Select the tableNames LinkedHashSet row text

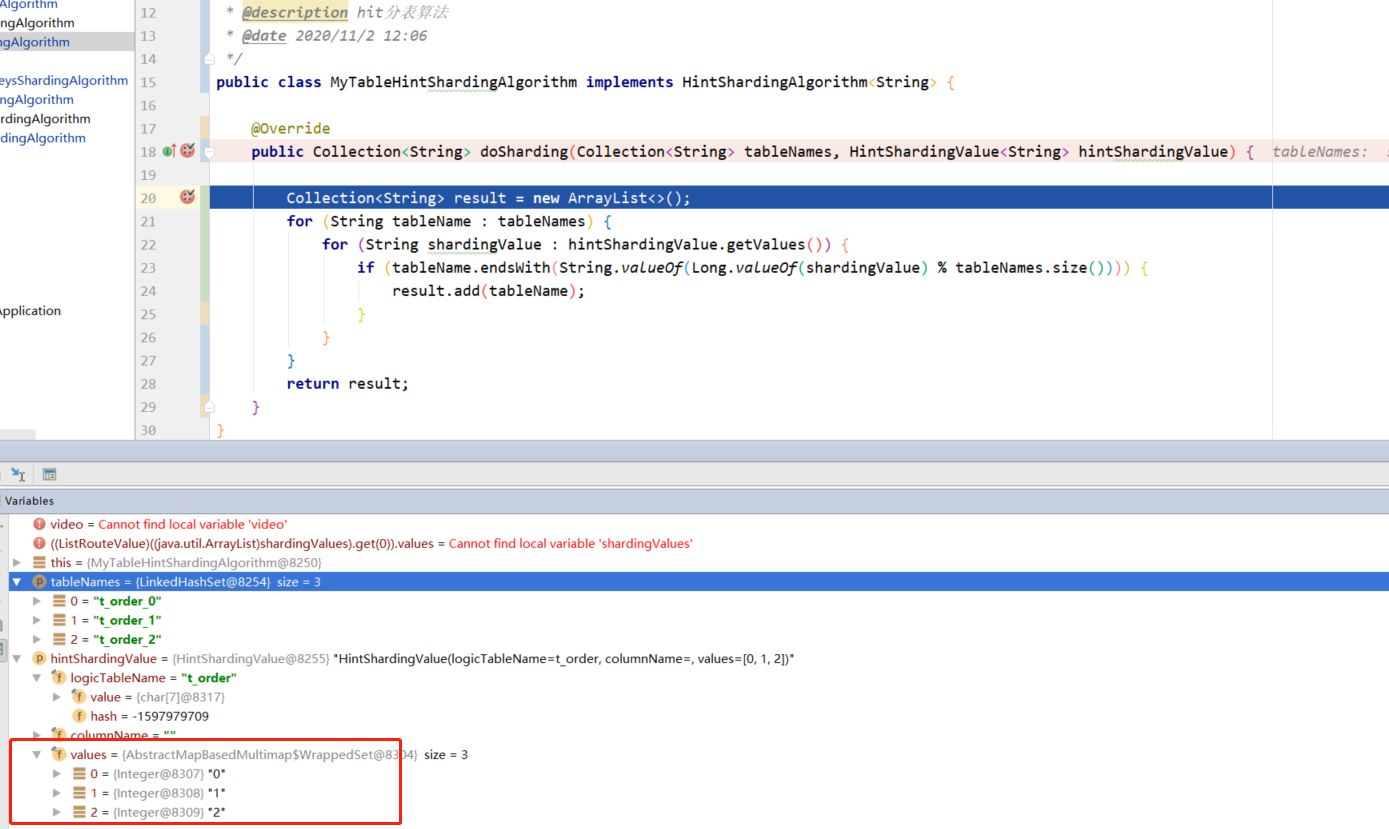(x=186, y=582)
